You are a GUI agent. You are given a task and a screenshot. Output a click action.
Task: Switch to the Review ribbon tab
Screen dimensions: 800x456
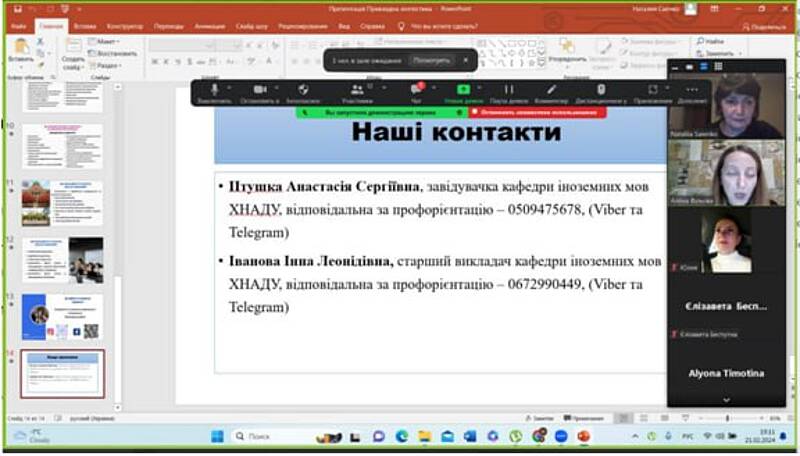[x=303, y=26]
